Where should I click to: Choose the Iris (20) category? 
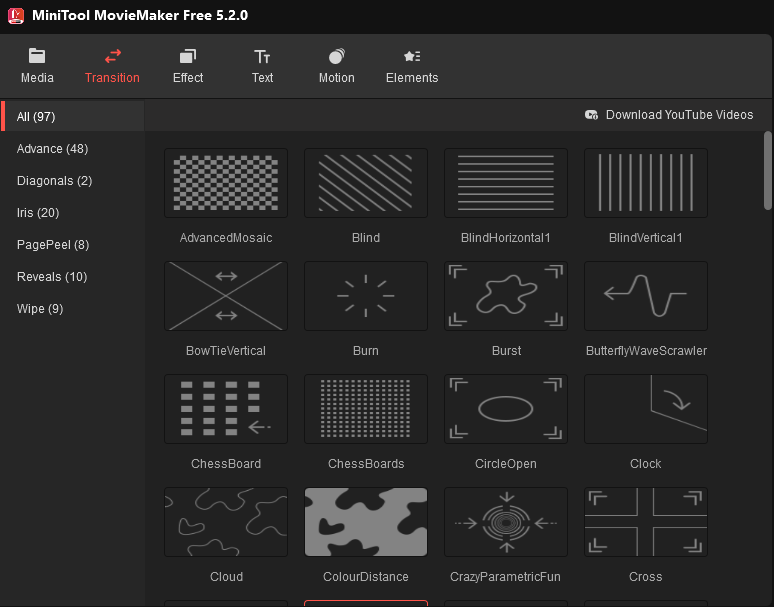[x=38, y=213]
